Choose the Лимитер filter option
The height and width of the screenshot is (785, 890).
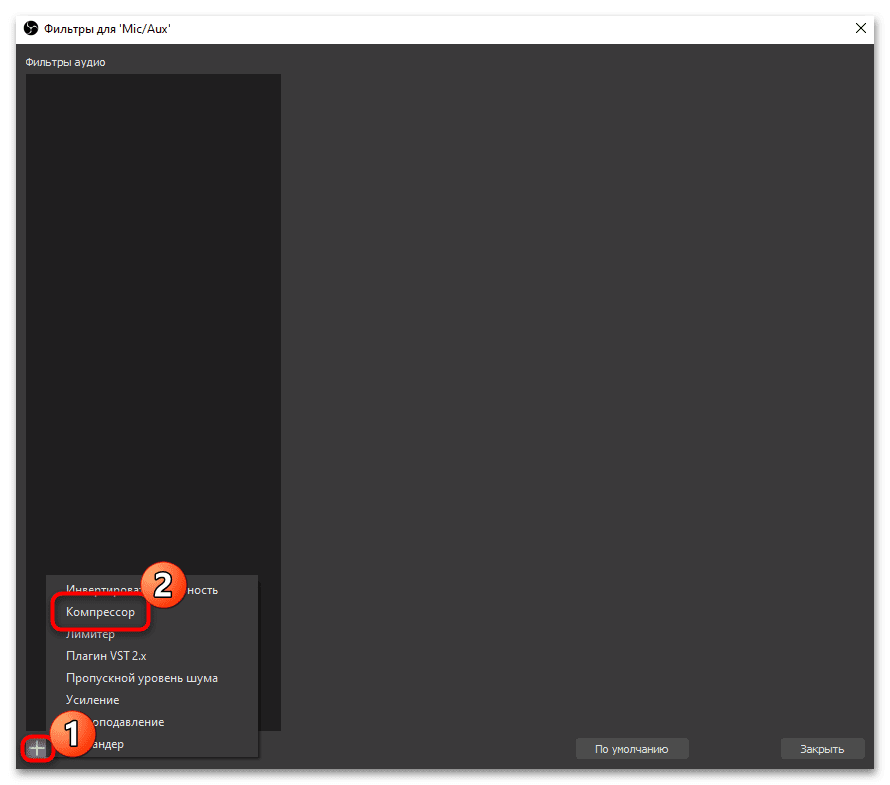click(90, 634)
